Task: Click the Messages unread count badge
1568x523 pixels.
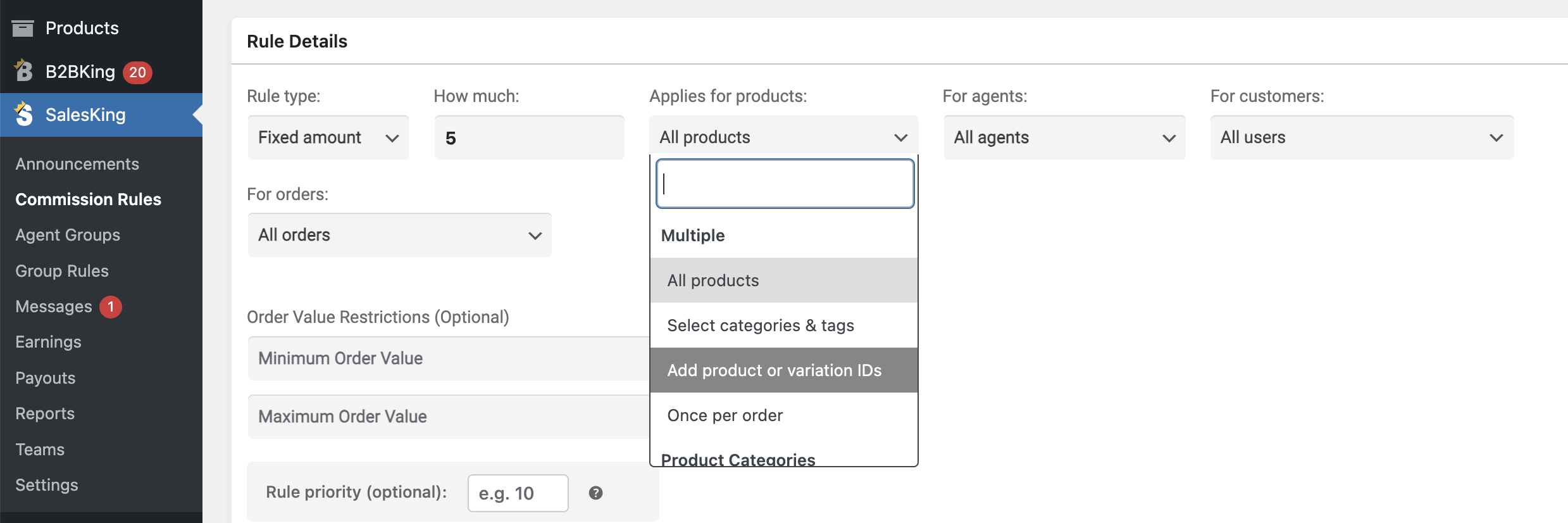Action: point(111,307)
